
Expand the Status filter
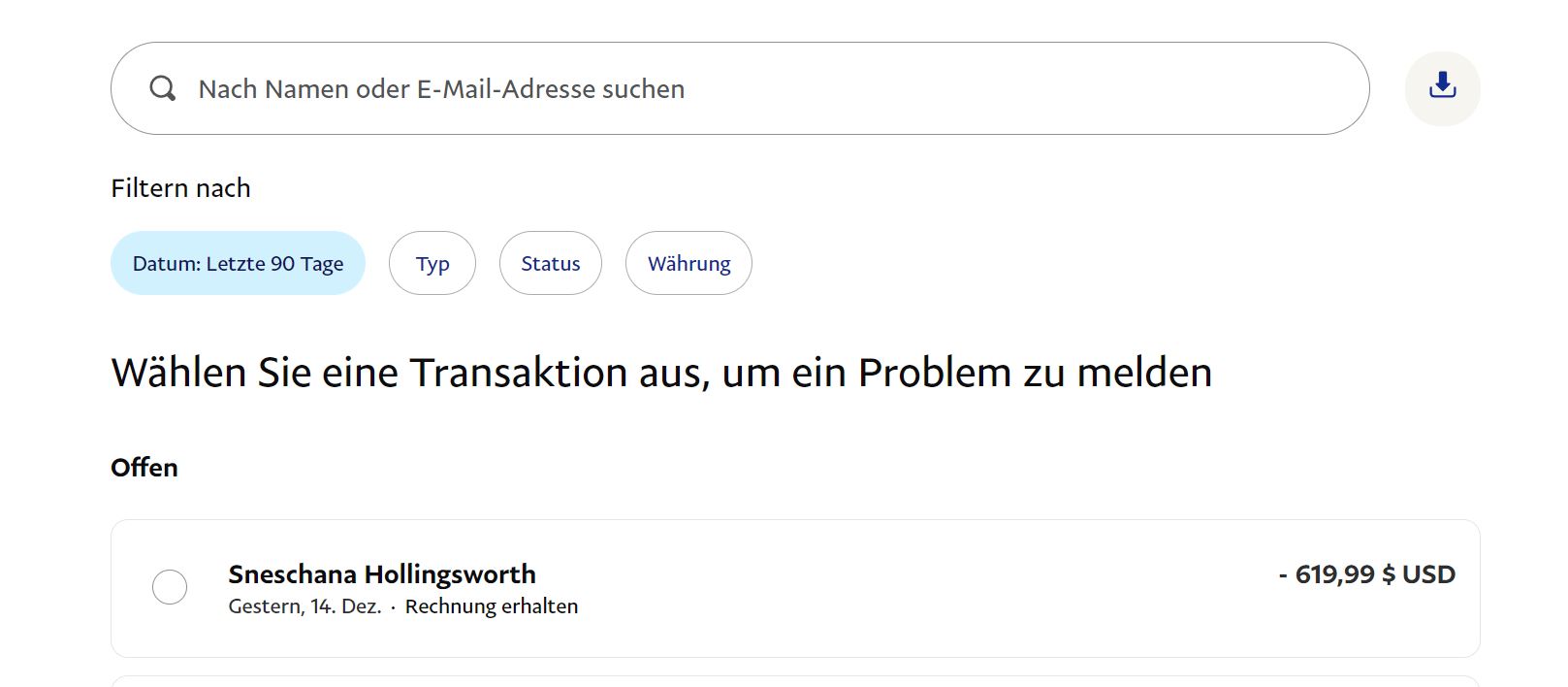point(550,264)
